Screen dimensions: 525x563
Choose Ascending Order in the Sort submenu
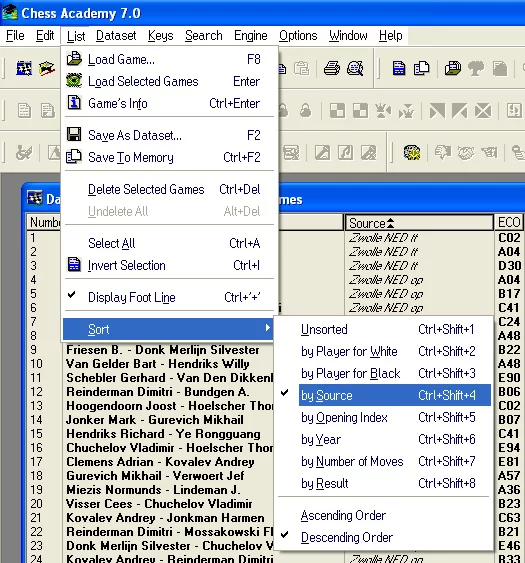pyautogui.click(x=384, y=515)
